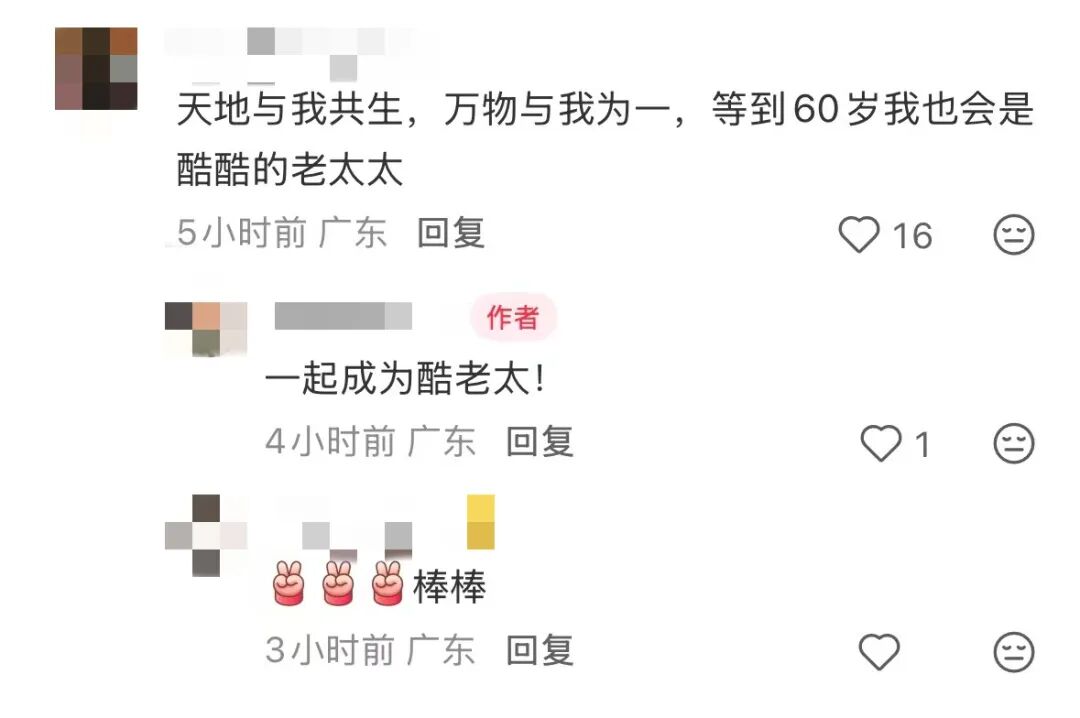
Task: Tap the face icon on 棒棒 comment
Action: 1014,651
